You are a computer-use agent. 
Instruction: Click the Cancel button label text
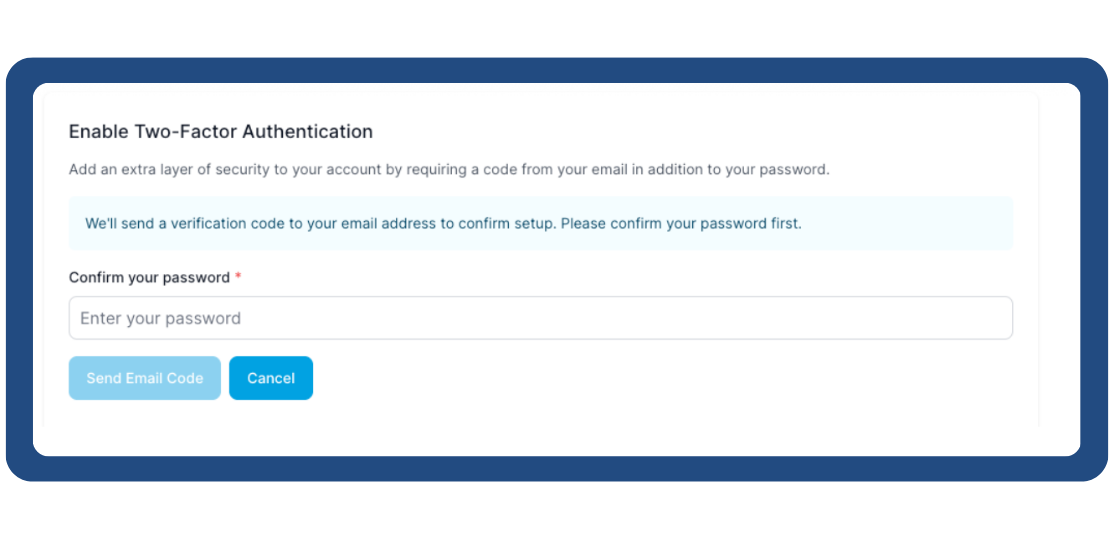[271, 378]
